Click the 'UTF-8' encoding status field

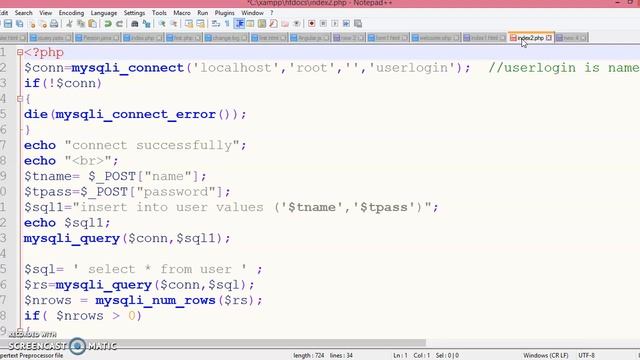[587, 356]
